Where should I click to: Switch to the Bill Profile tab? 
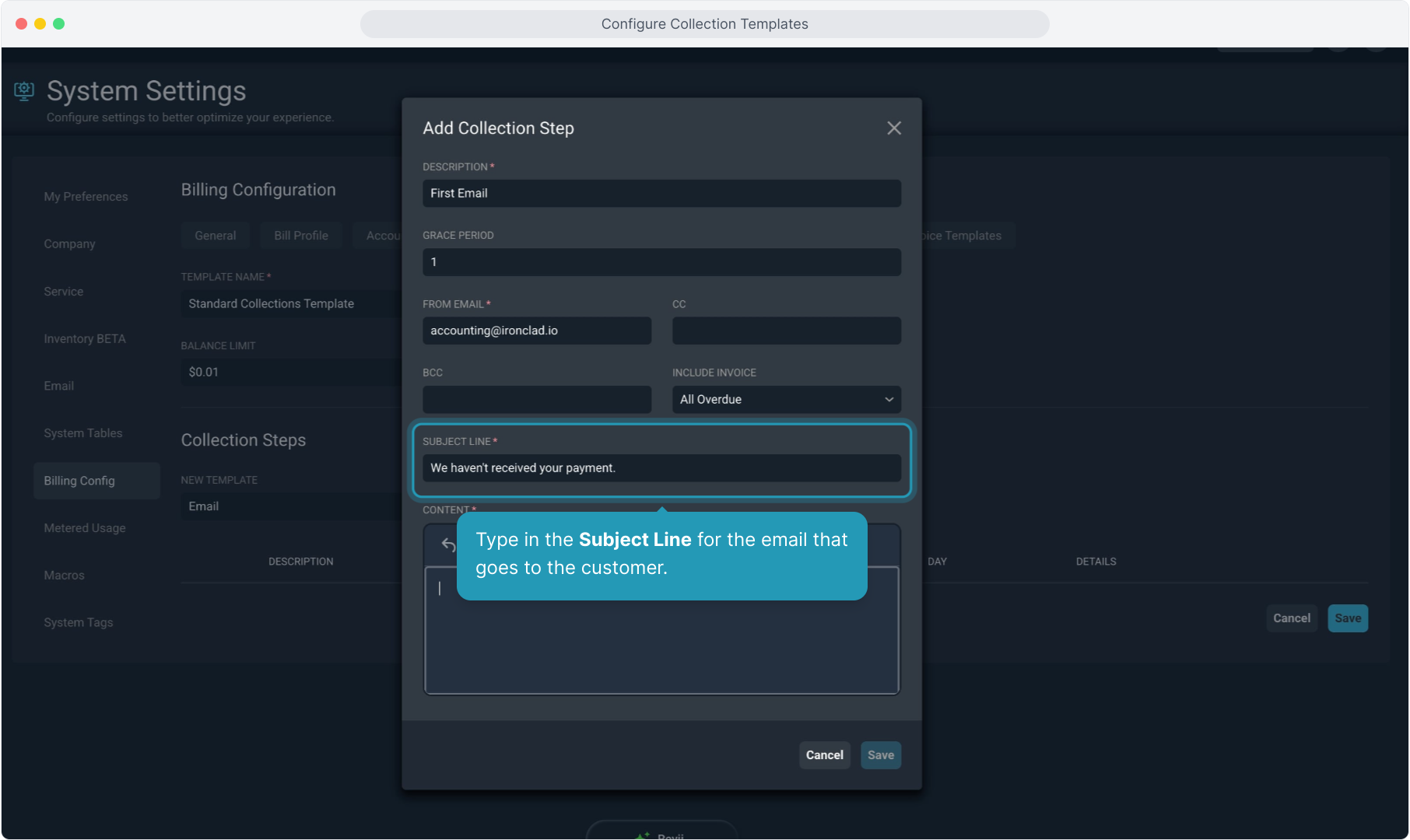(x=300, y=236)
